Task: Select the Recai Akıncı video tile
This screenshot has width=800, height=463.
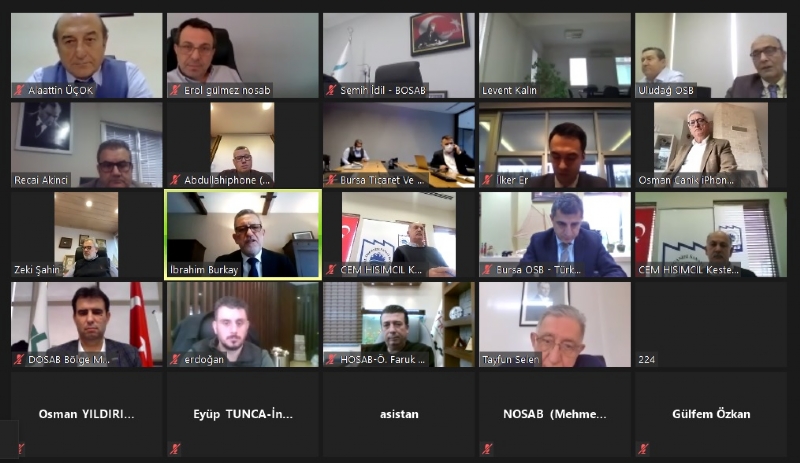Action: (87, 145)
